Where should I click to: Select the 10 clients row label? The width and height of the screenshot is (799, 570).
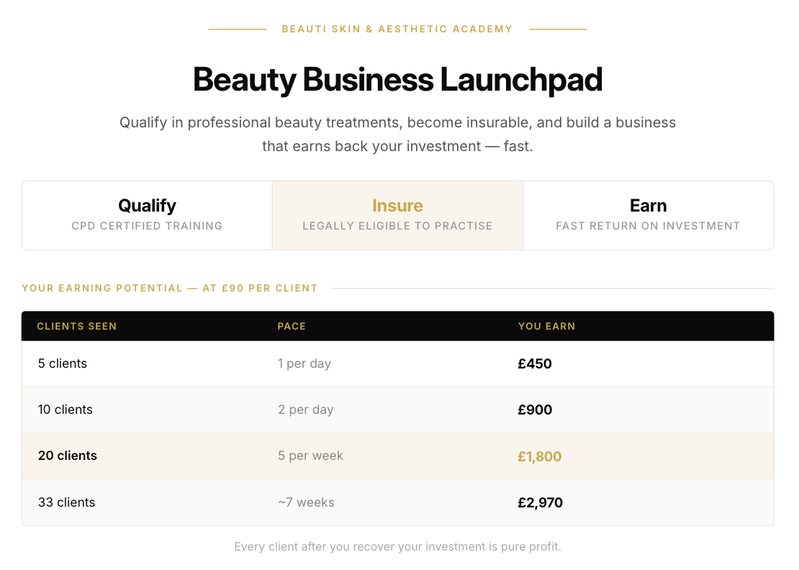click(x=66, y=410)
